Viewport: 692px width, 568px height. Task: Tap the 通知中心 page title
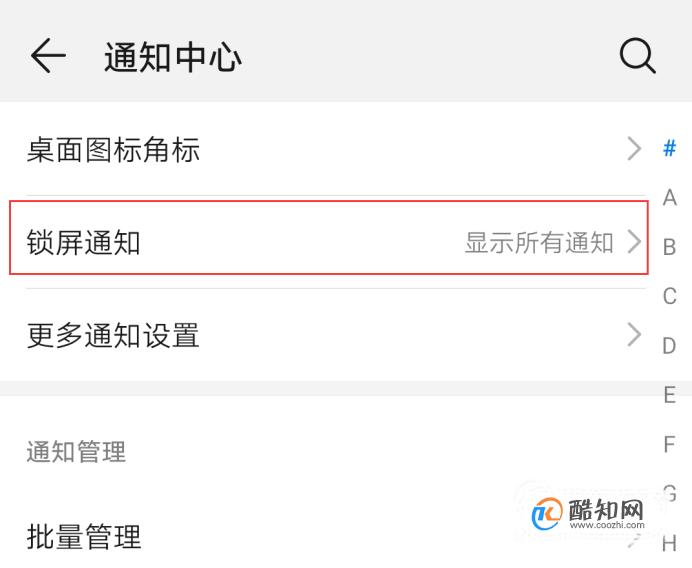pyautogui.click(x=173, y=57)
